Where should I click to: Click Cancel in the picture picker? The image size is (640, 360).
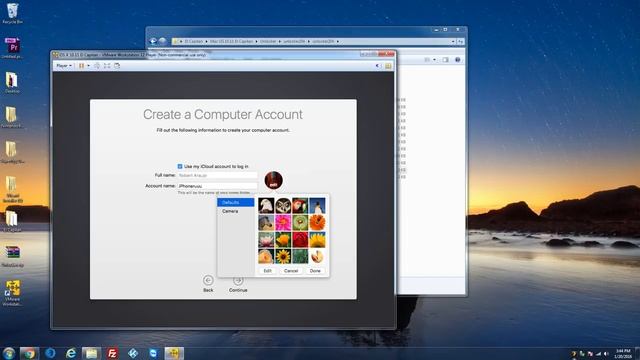click(x=291, y=271)
